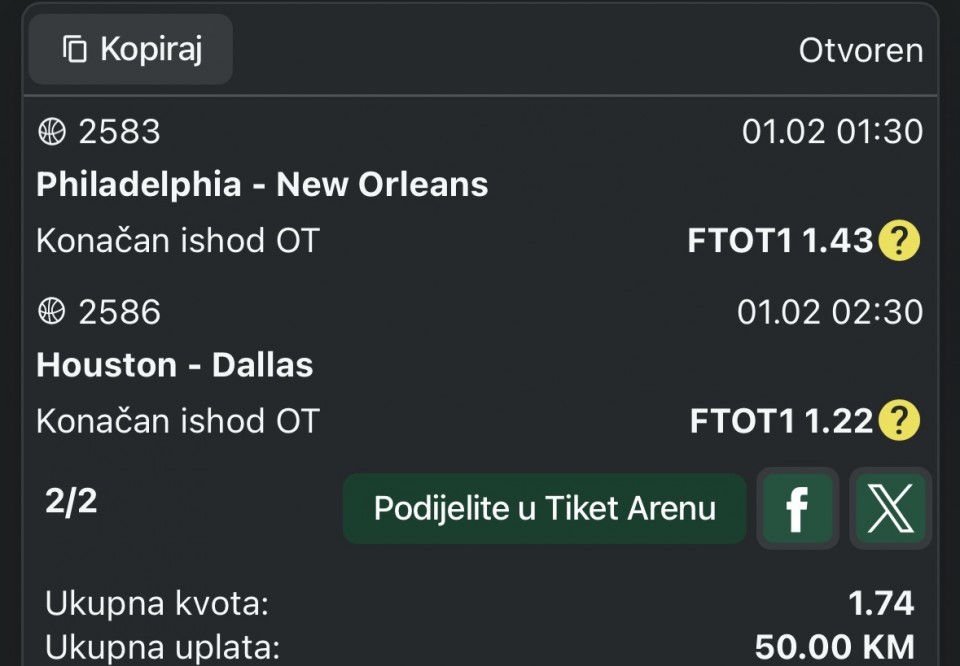Click the Ukupna uplata amount 50.00 KM
Viewport: 960px width, 666px height.
834,647
